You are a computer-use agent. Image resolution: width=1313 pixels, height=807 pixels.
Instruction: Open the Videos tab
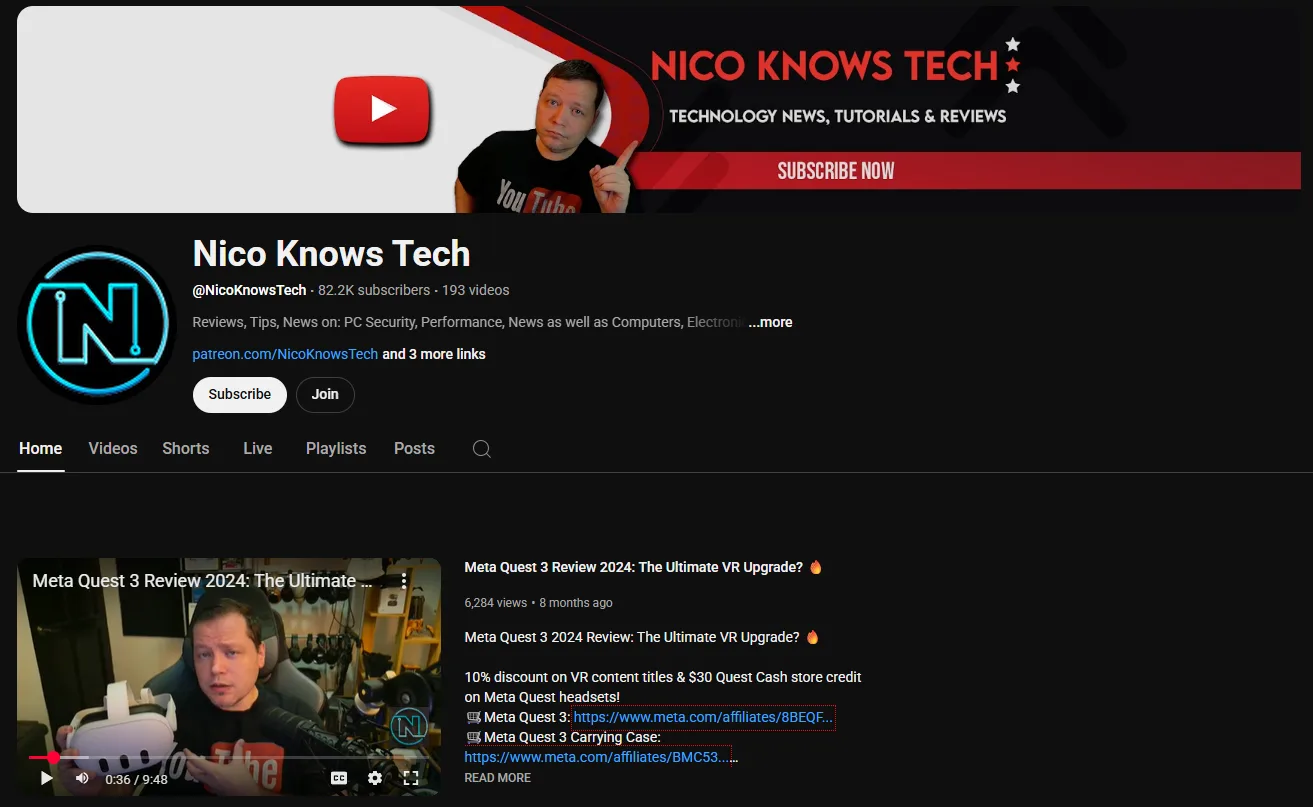click(113, 449)
